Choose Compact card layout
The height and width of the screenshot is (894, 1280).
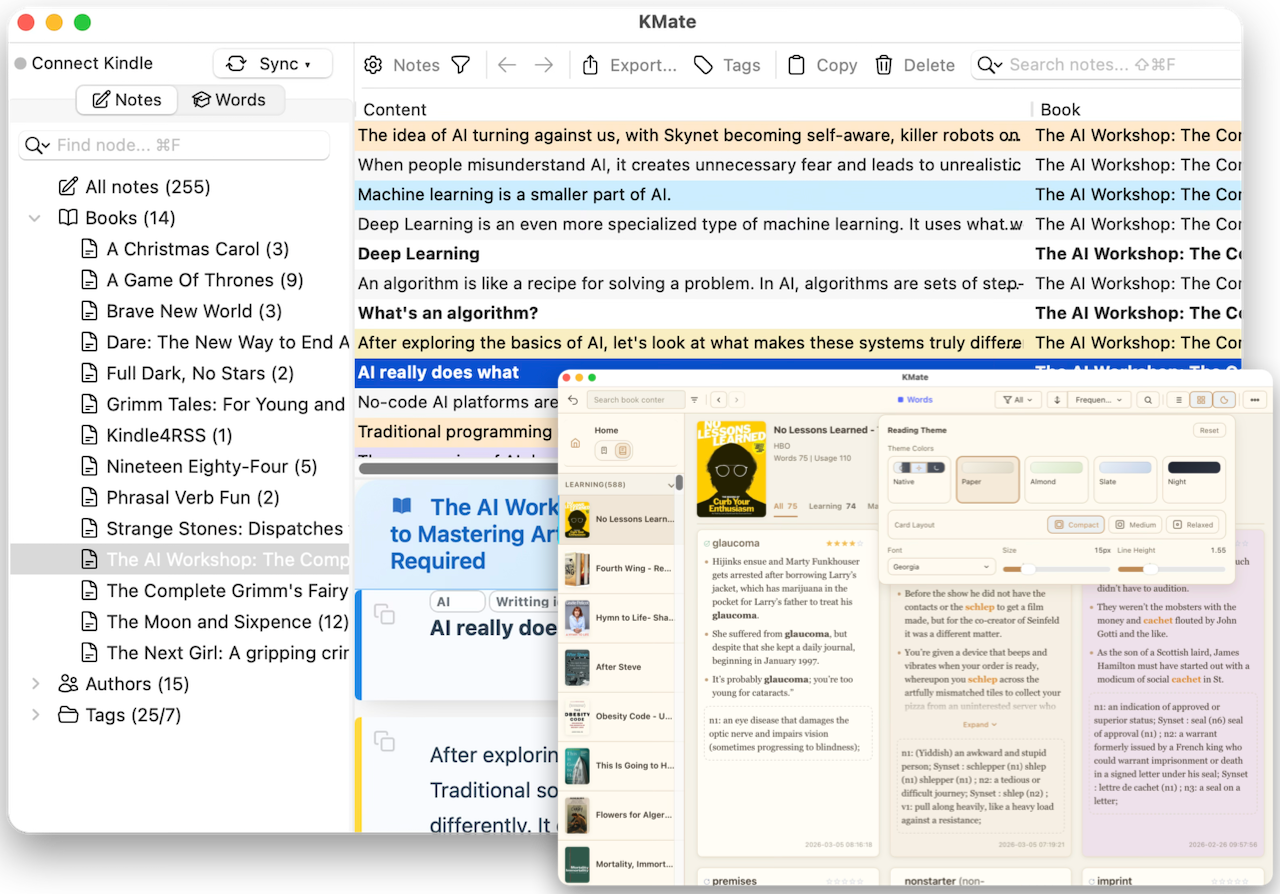coord(1076,525)
